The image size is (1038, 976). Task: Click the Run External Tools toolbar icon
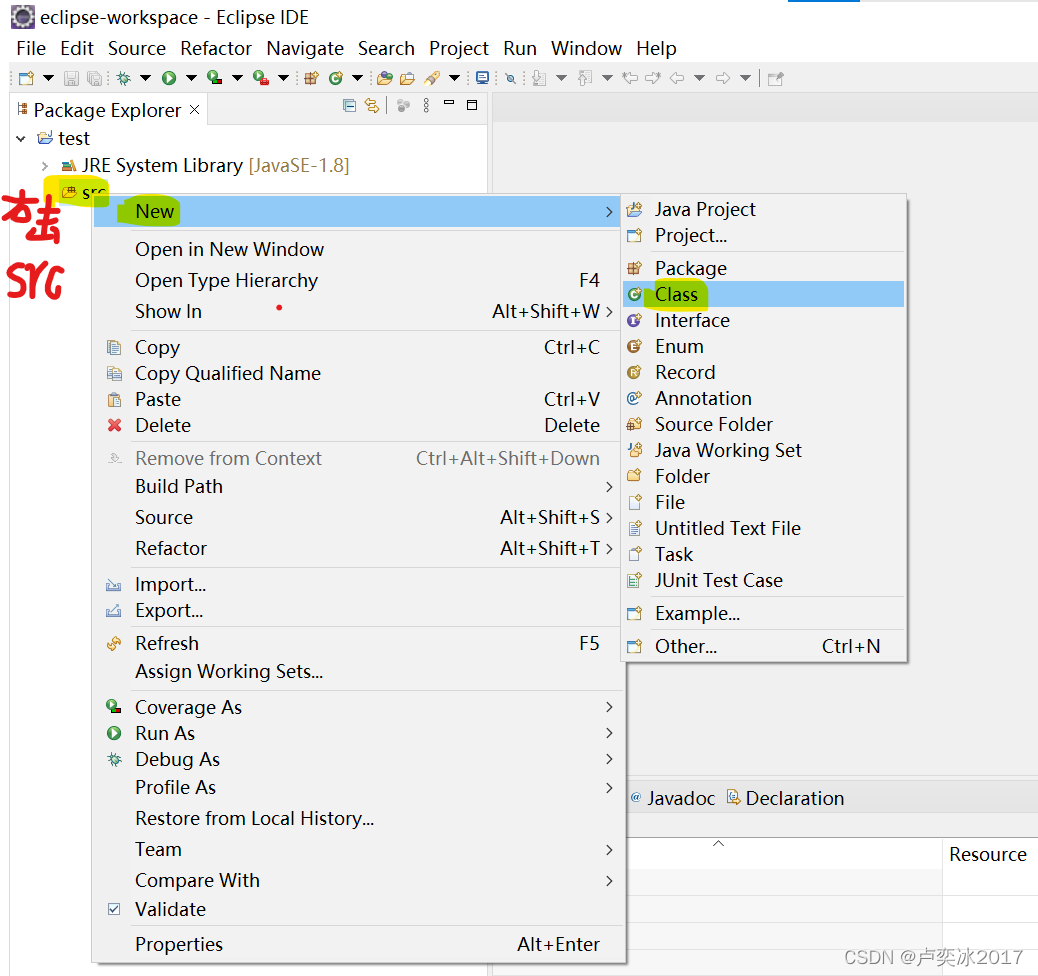[261, 78]
